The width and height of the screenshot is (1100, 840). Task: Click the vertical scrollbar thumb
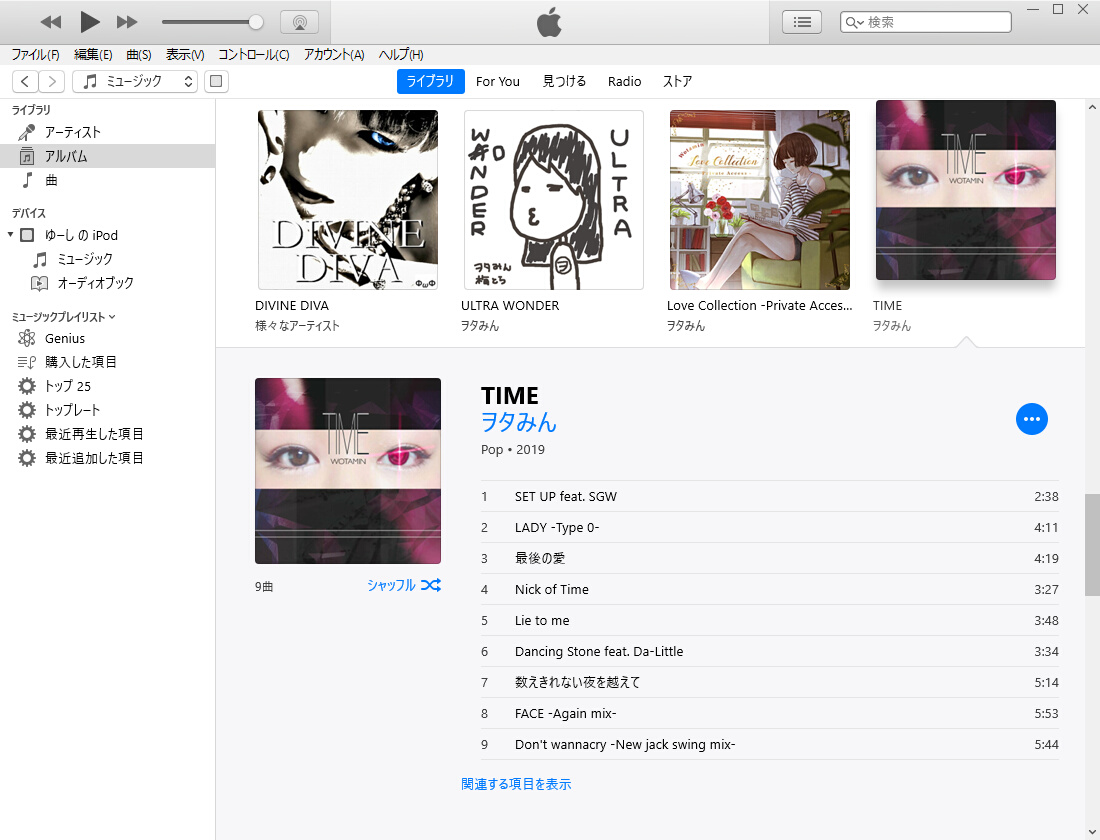[x=1092, y=545]
